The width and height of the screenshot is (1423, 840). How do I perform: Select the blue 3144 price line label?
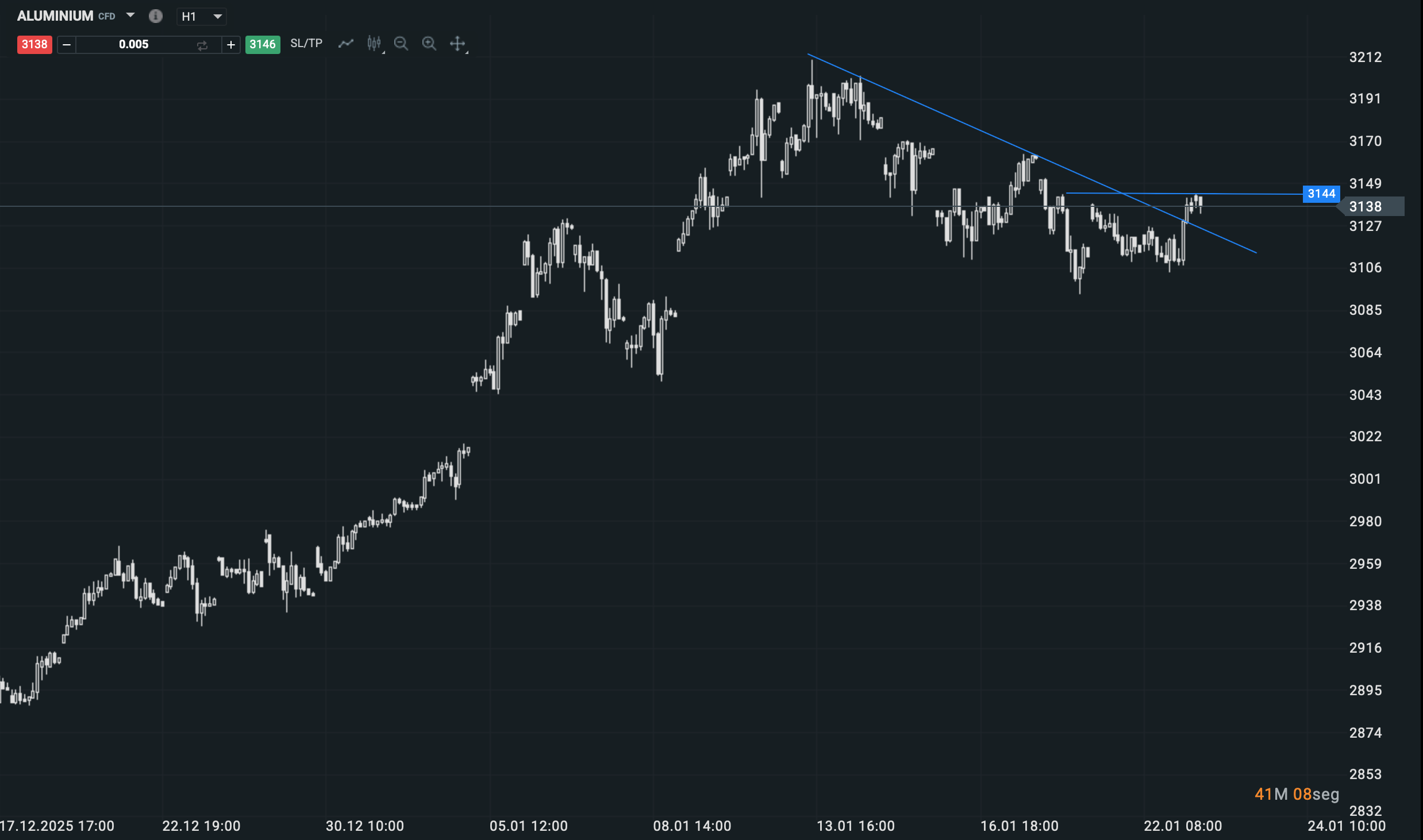pos(1321,194)
